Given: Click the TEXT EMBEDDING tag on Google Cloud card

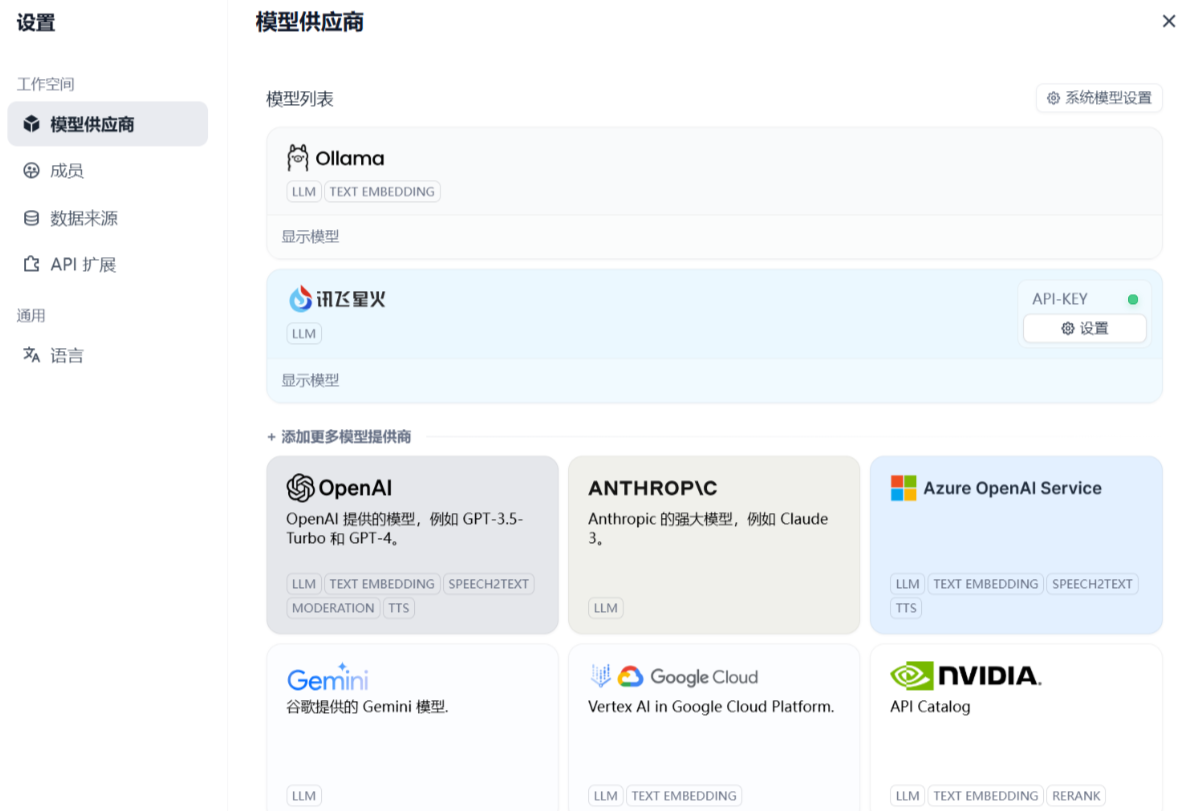Looking at the screenshot, I should tap(684, 795).
